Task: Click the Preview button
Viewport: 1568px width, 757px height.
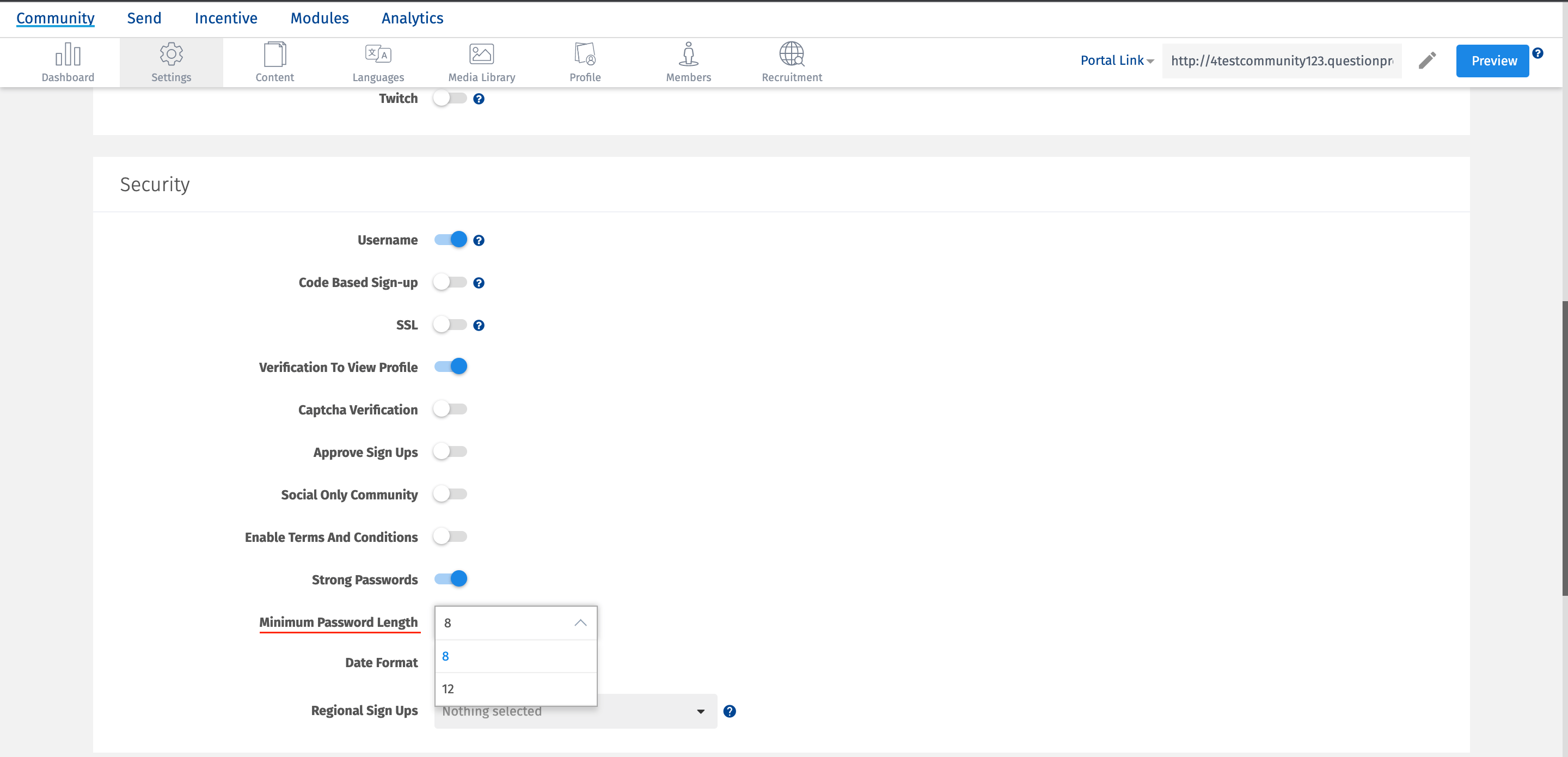Action: (1492, 60)
